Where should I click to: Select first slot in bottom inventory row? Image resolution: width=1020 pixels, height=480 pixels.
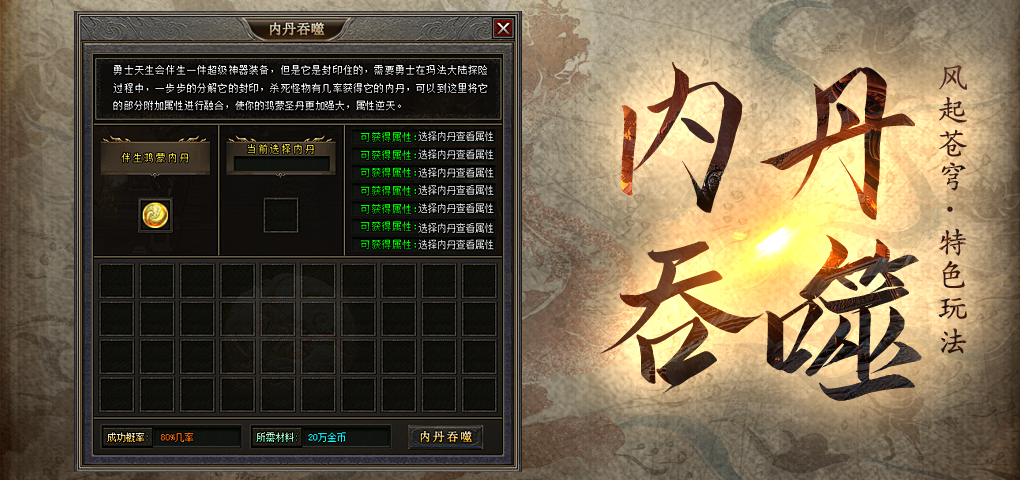click(116, 394)
